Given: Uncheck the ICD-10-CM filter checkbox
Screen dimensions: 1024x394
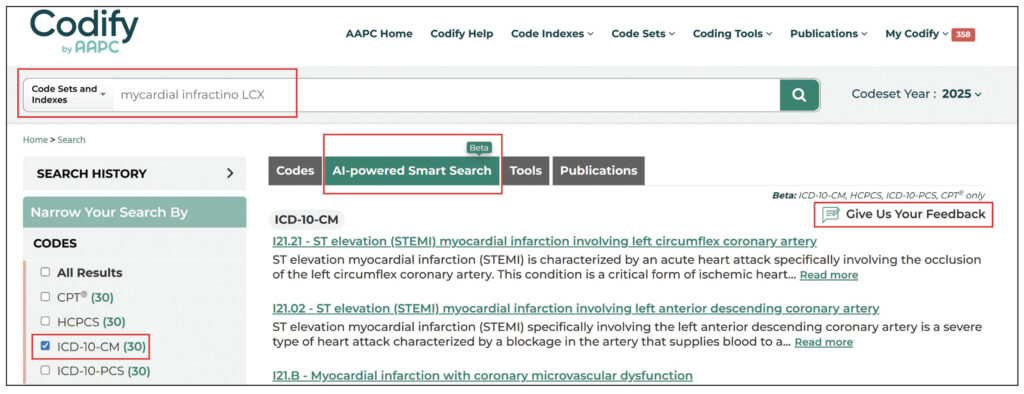Looking at the screenshot, I should 45,346.
